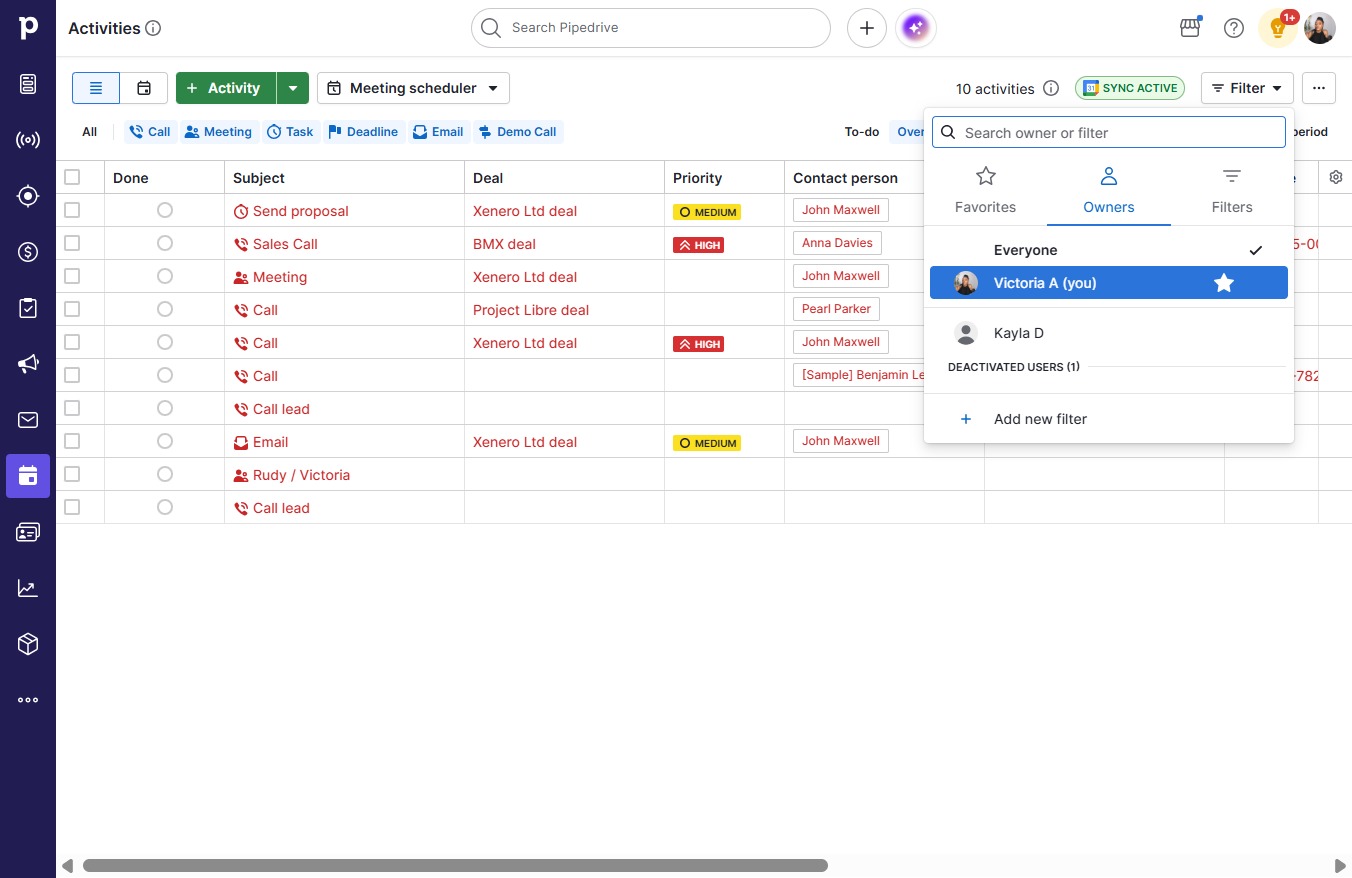Open Pearl Parker contact
The height and width of the screenshot is (878, 1352).
[836, 309]
